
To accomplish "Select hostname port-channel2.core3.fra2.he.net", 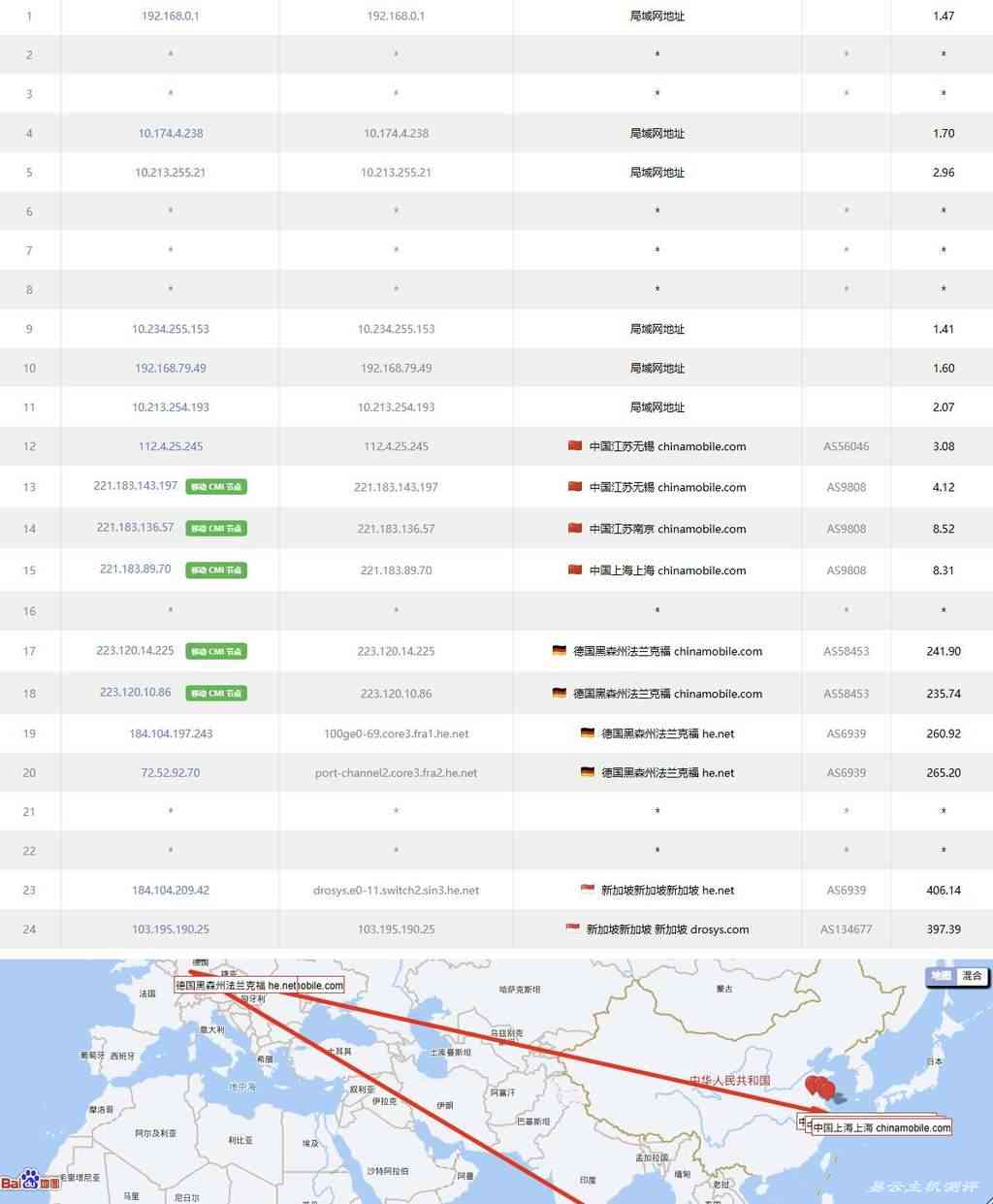I will coord(396,773).
